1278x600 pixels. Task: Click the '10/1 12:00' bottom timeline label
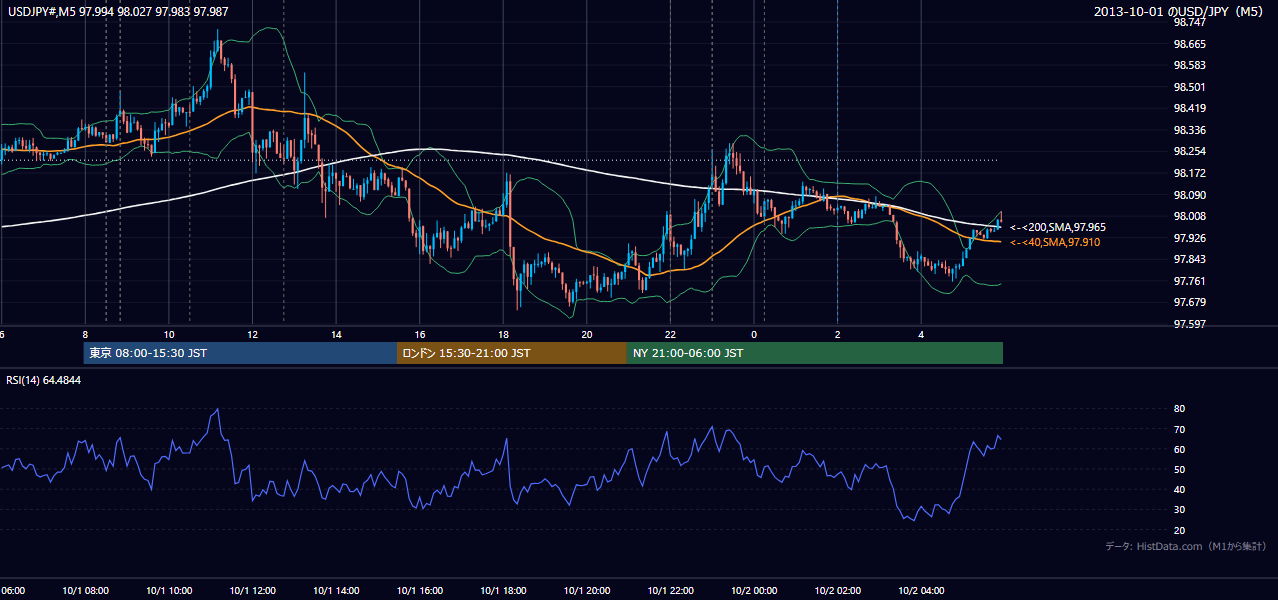click(252, 590)
